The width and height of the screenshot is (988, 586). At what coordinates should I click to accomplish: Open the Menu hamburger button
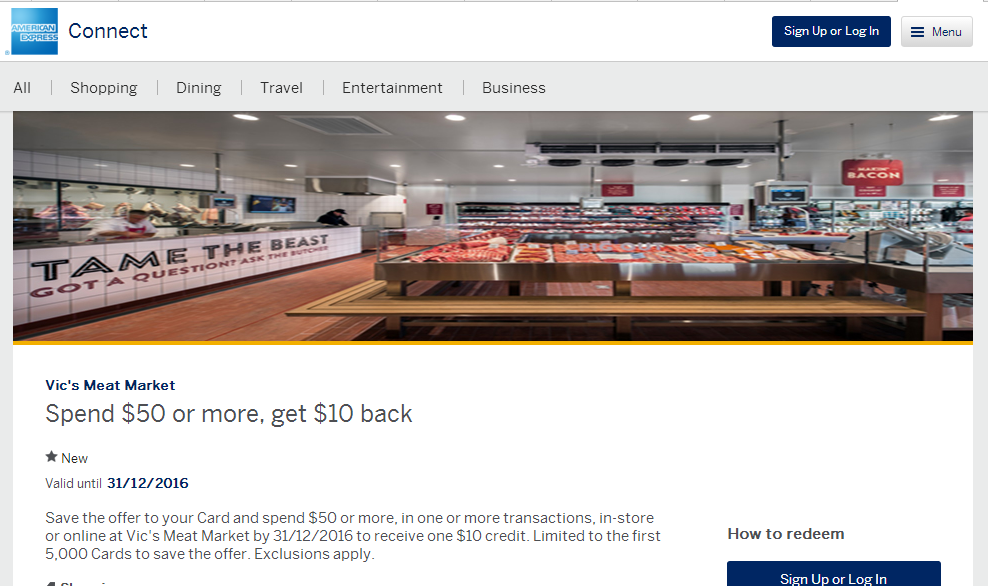(936, 32)
